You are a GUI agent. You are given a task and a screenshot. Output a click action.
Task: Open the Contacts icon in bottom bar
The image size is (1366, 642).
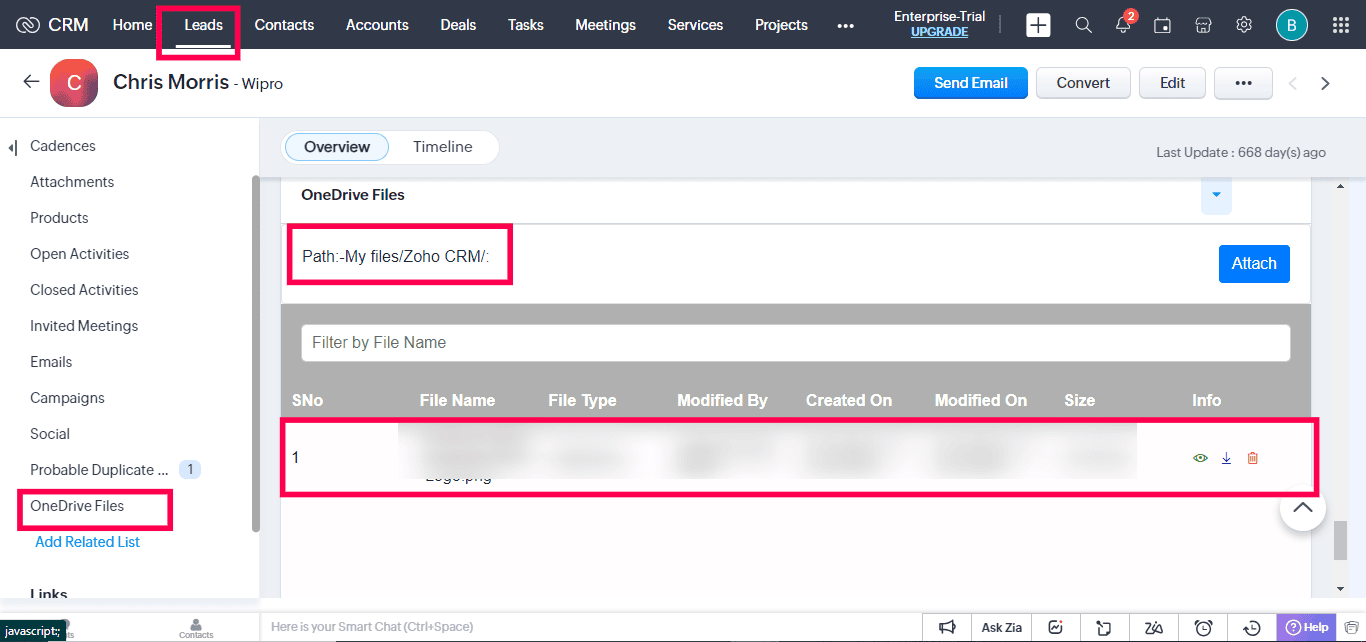tap(196, 627)
